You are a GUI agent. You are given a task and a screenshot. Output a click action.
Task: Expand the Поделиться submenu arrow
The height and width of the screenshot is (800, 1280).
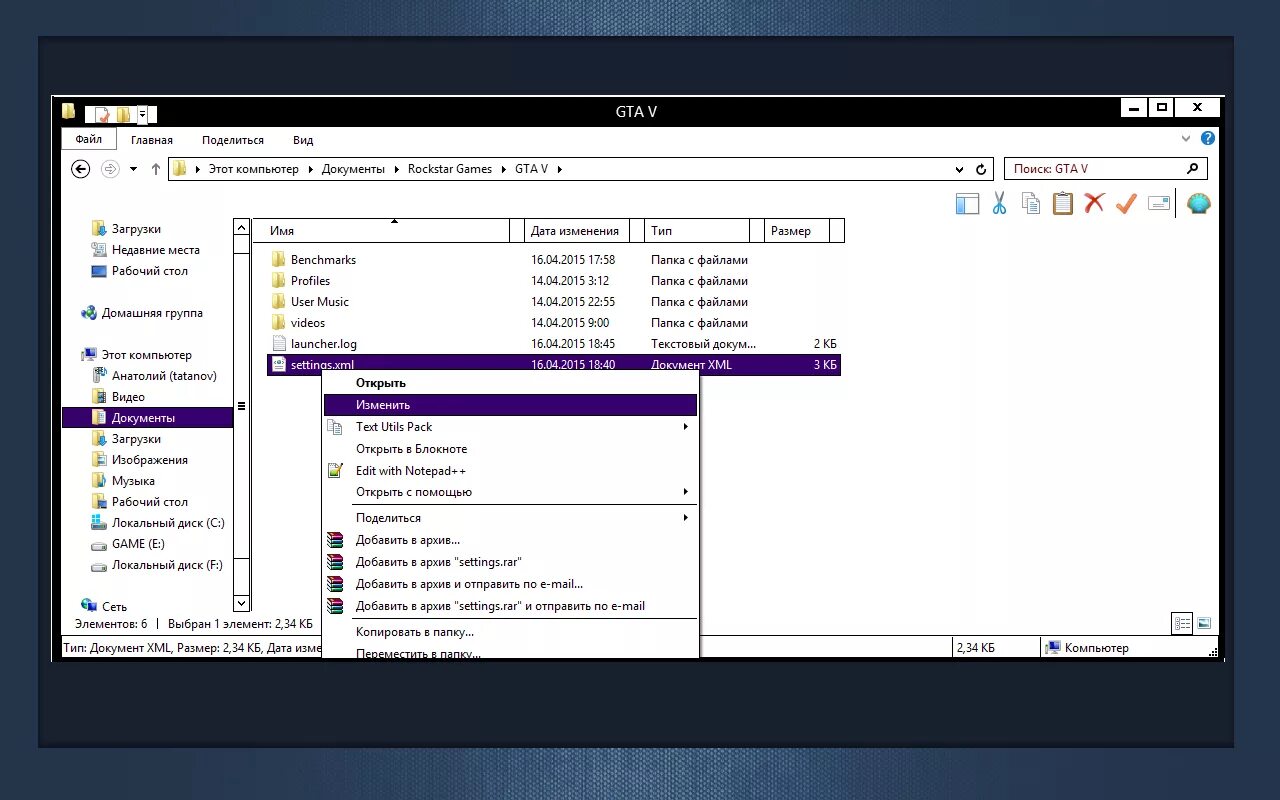tap(686, 518)
